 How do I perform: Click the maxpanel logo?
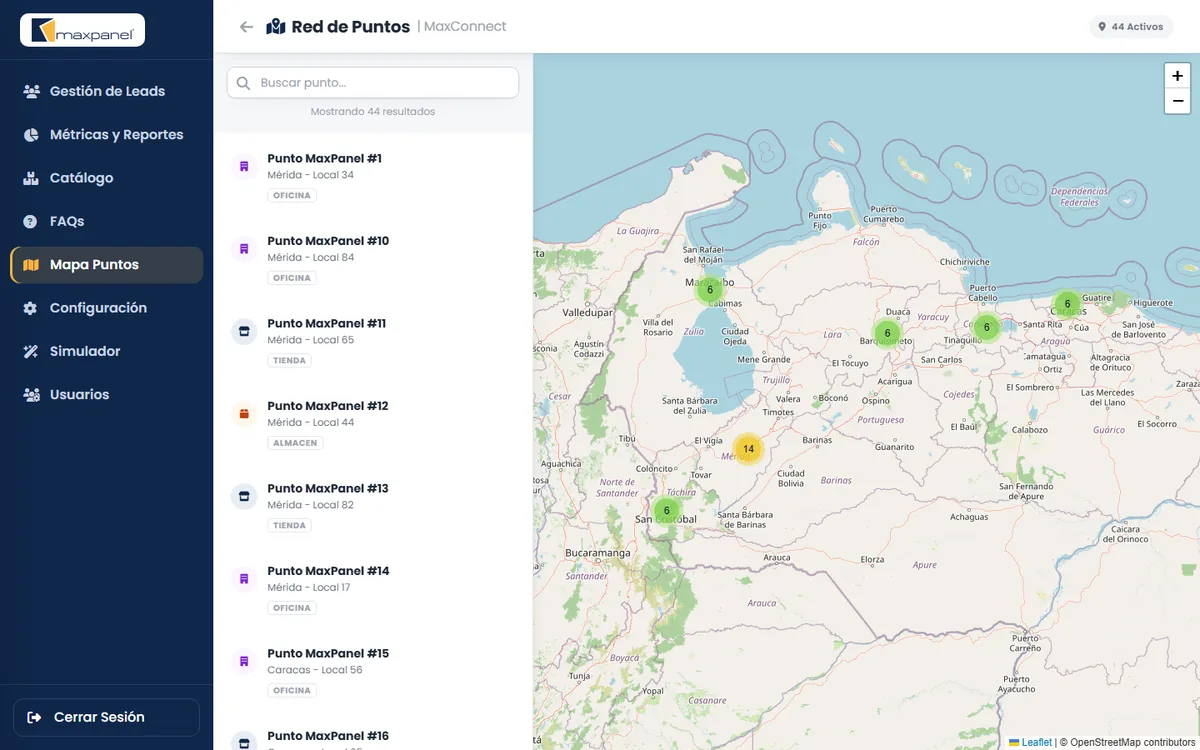[x=83, y=31]
